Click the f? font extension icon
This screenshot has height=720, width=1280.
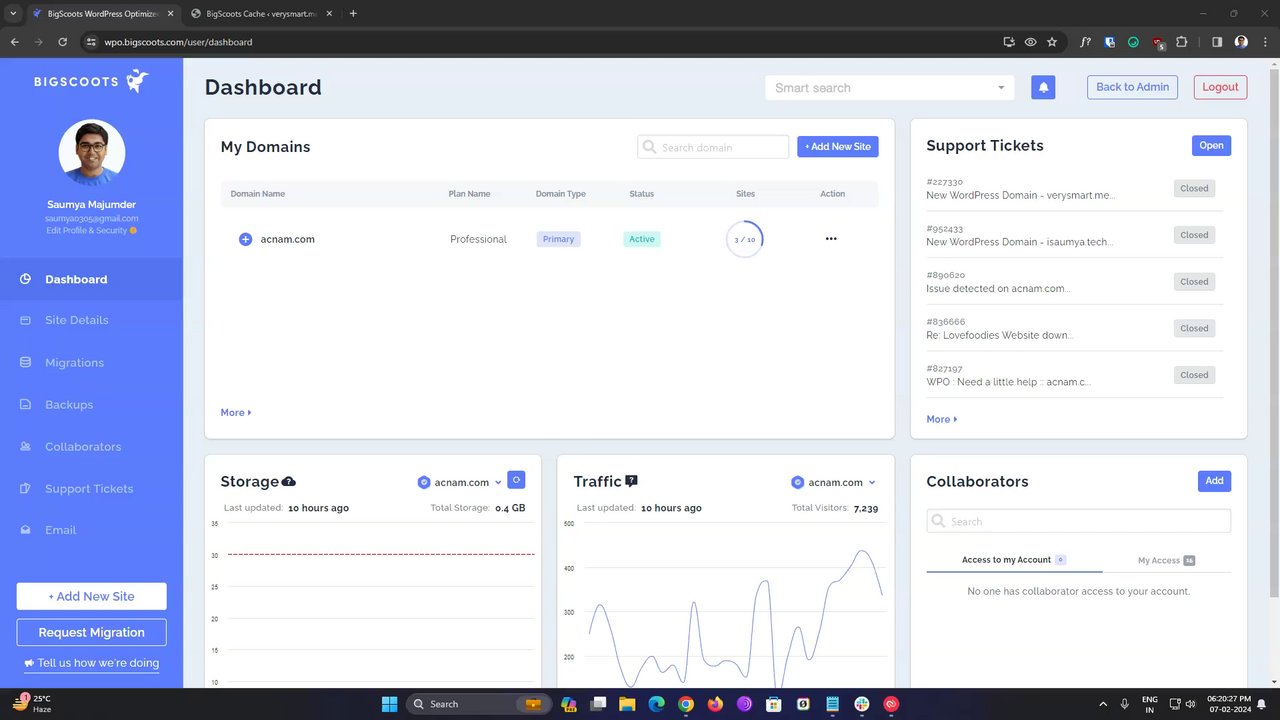tap(1085, 42)
